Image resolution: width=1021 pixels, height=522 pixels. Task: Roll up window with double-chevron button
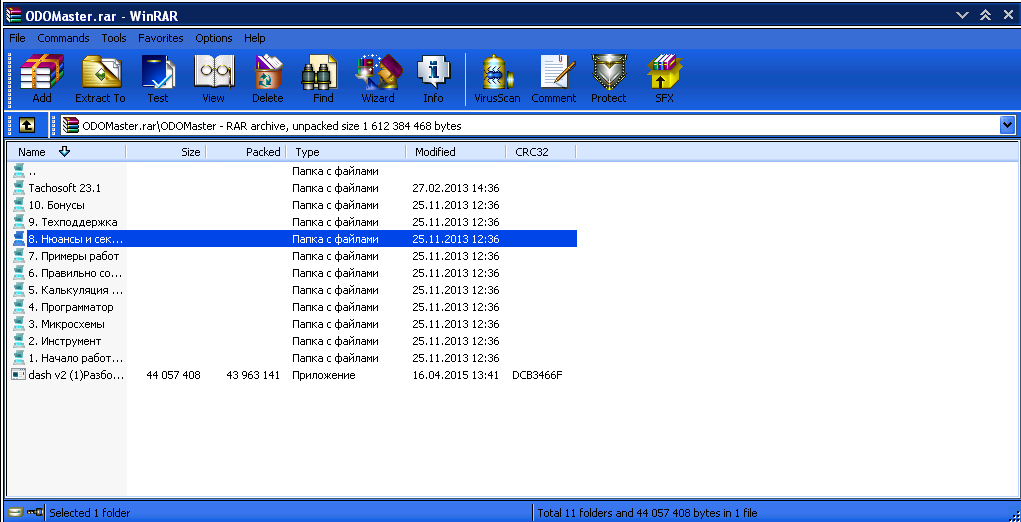point(985,16)
